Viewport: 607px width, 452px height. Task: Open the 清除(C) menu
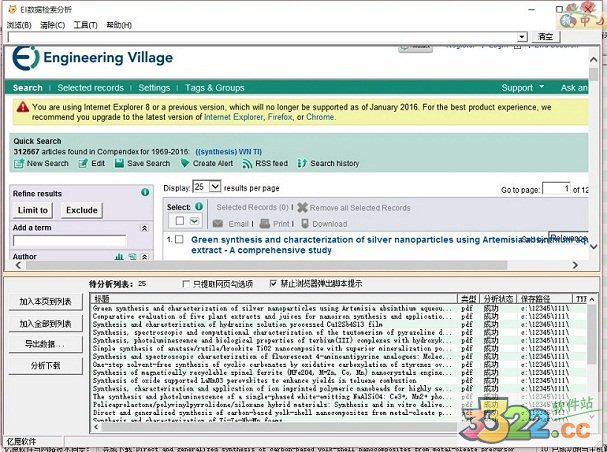pos(52,25)
